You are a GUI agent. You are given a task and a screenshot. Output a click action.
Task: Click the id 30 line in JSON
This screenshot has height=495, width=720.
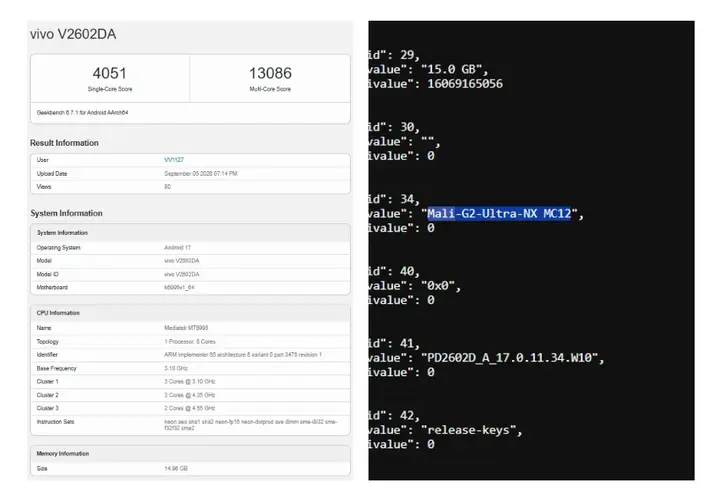(x=394, y=127)
